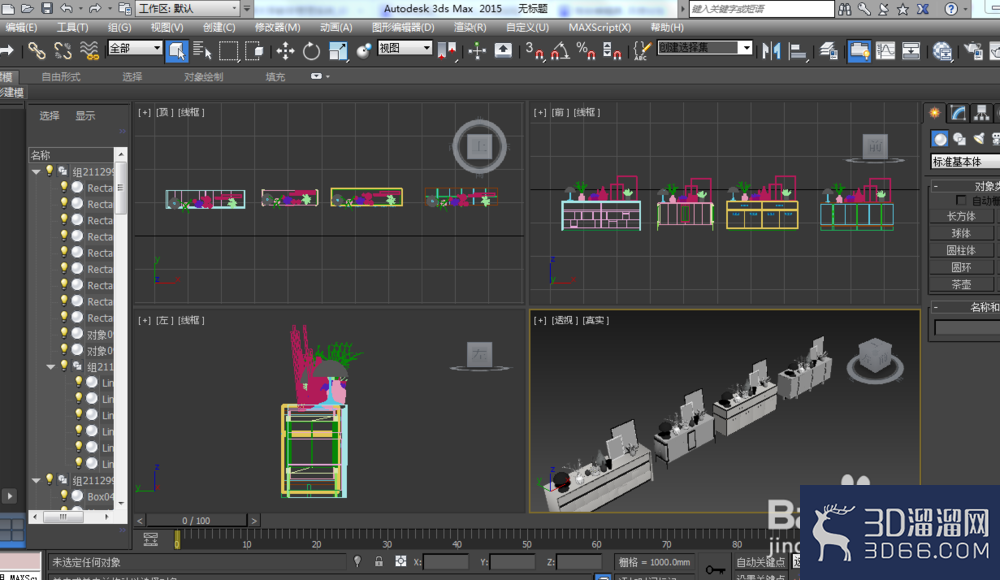Image resolution: width=1000 pixels, height=580 pixels.
Task: Open the Mirror tool
Action: [x=771, y=50]
